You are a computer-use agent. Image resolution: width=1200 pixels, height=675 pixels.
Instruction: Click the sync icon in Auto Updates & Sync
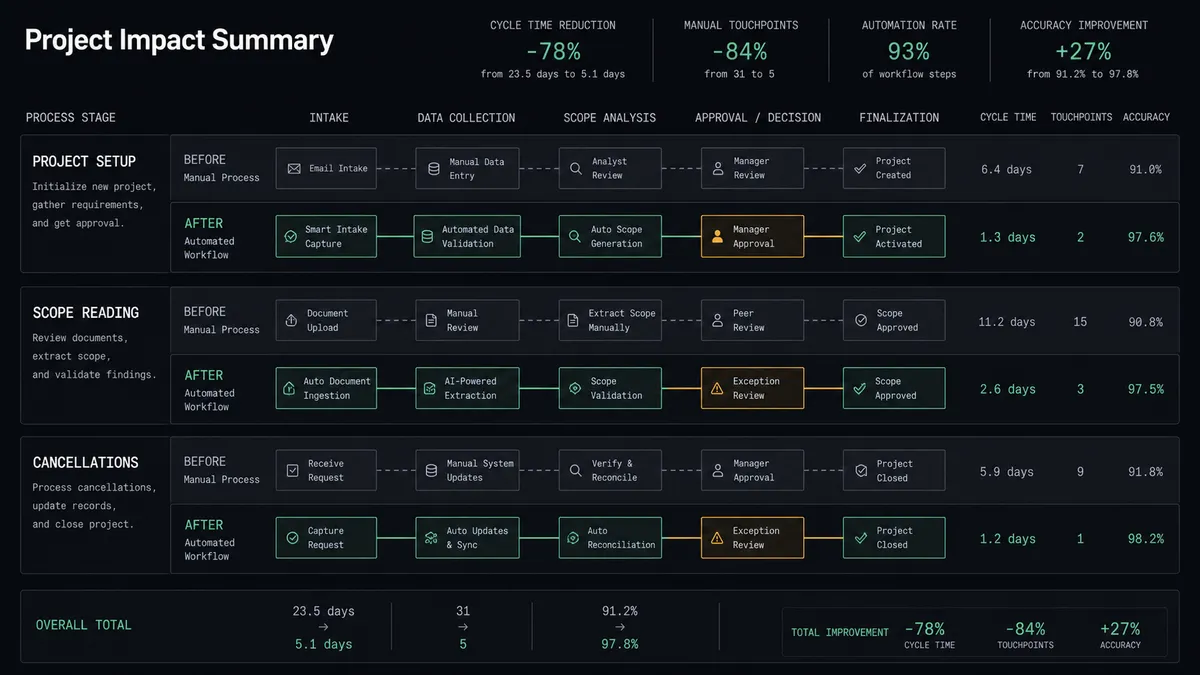point(430,538)
